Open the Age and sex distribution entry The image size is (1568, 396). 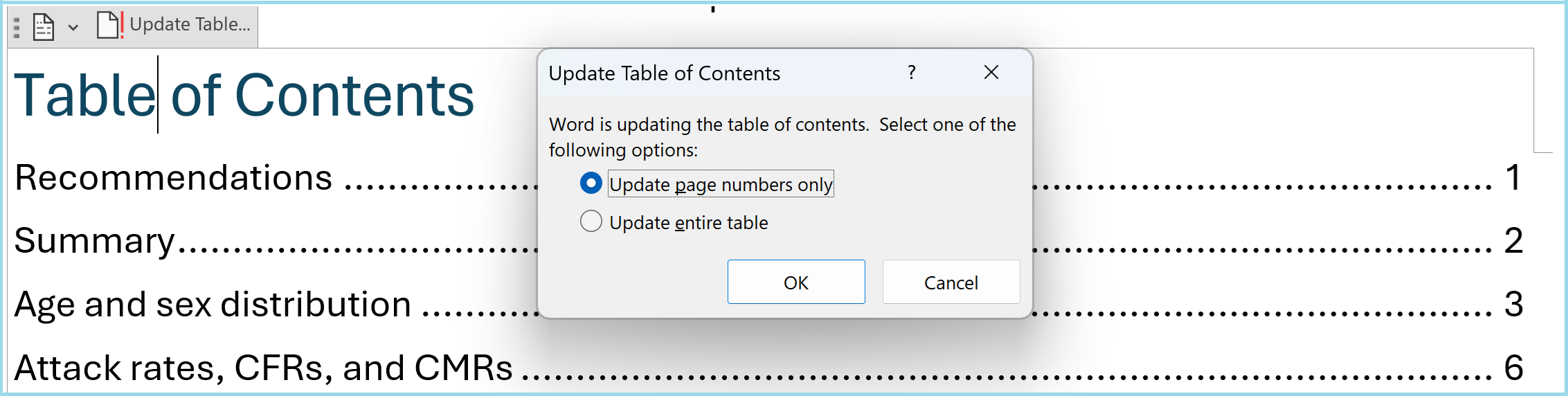pyautogui.click(x=213, y=305)
